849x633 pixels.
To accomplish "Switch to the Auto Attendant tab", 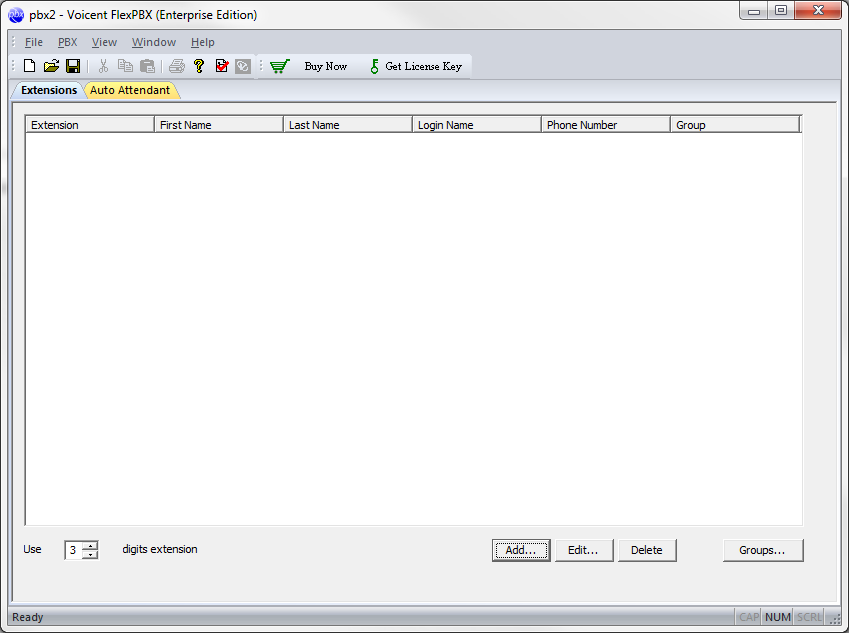I will 130,90.
